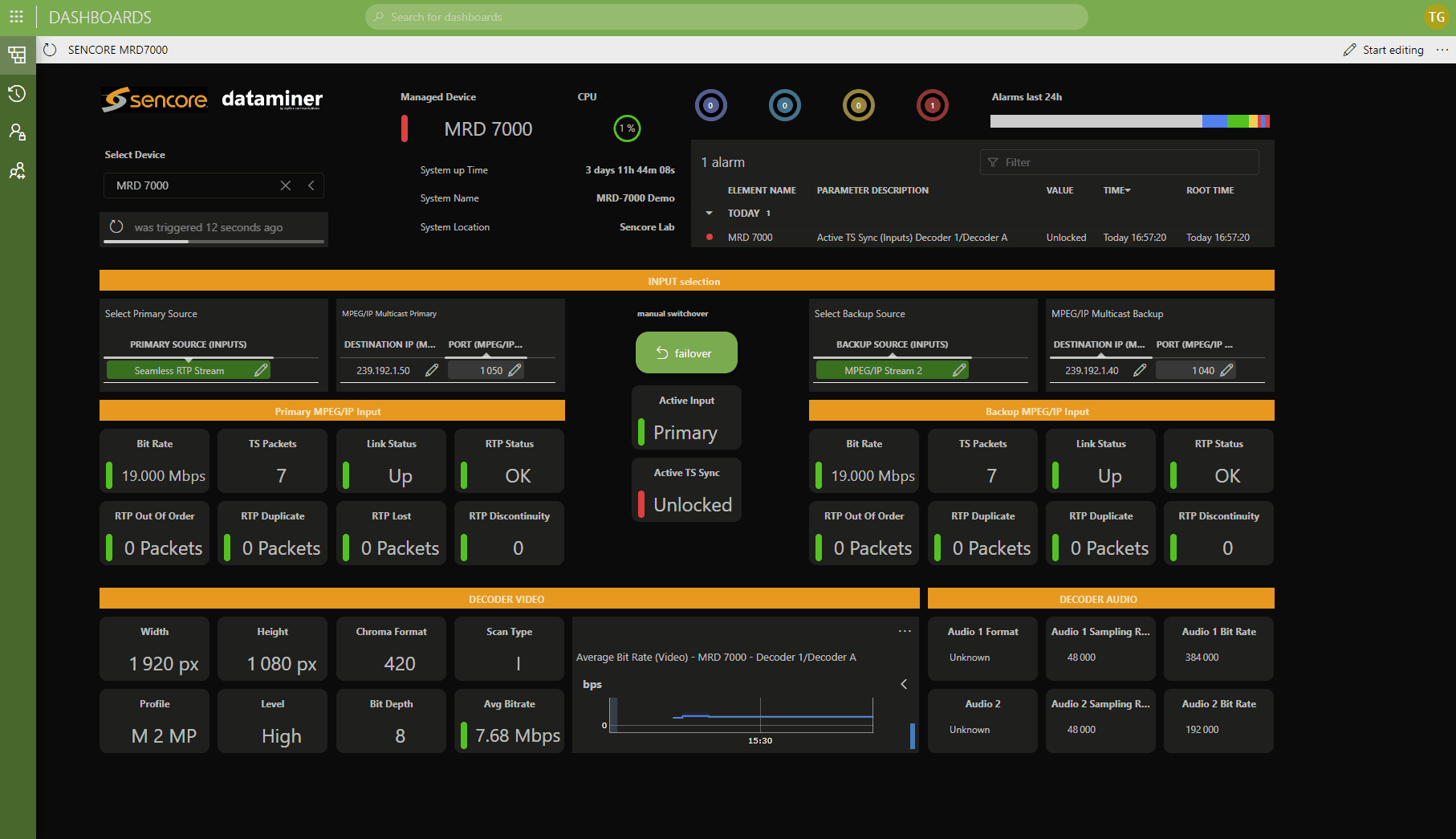Open the user groups sidebar icon
The image size is (1456, 839).
coord(17,170)
